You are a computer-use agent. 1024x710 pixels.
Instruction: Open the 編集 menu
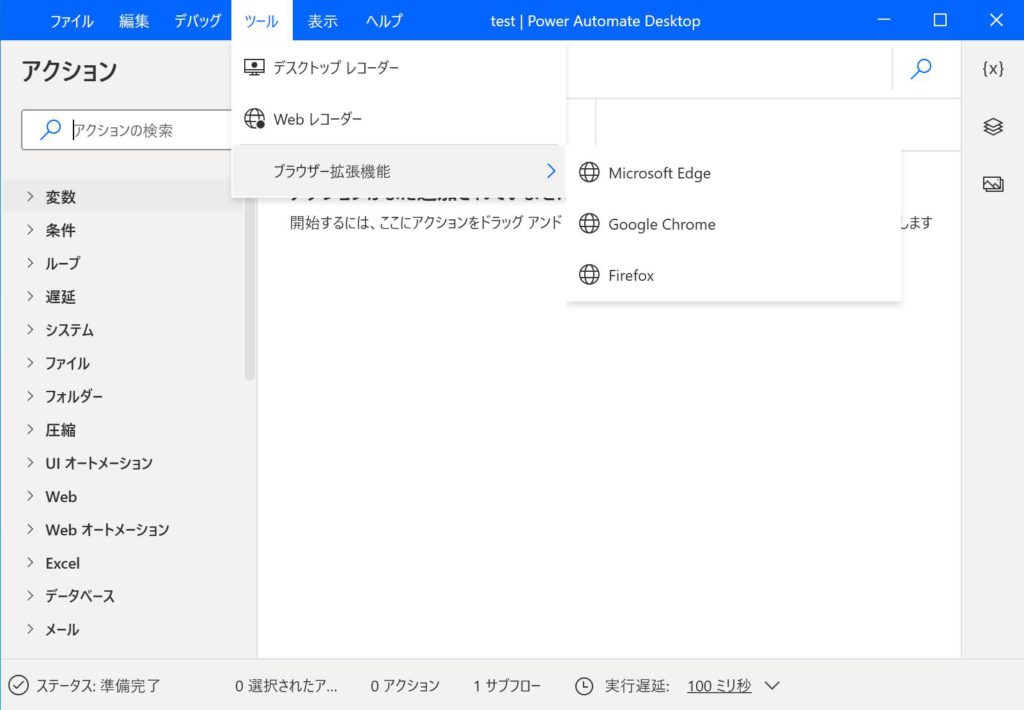pyautogui.click(x=134, y=21)
